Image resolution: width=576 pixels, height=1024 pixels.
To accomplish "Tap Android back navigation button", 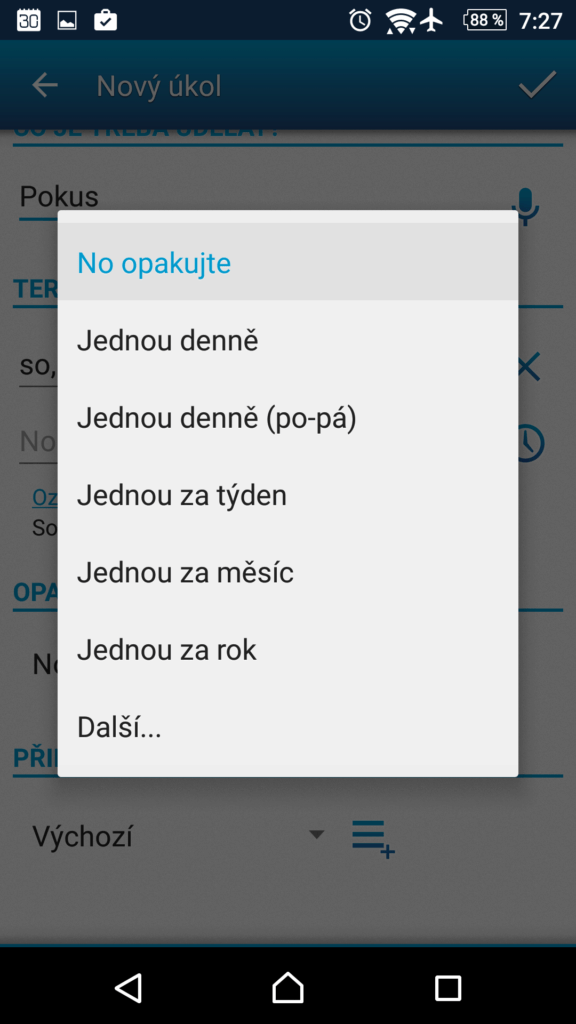I will click(128, 987).
